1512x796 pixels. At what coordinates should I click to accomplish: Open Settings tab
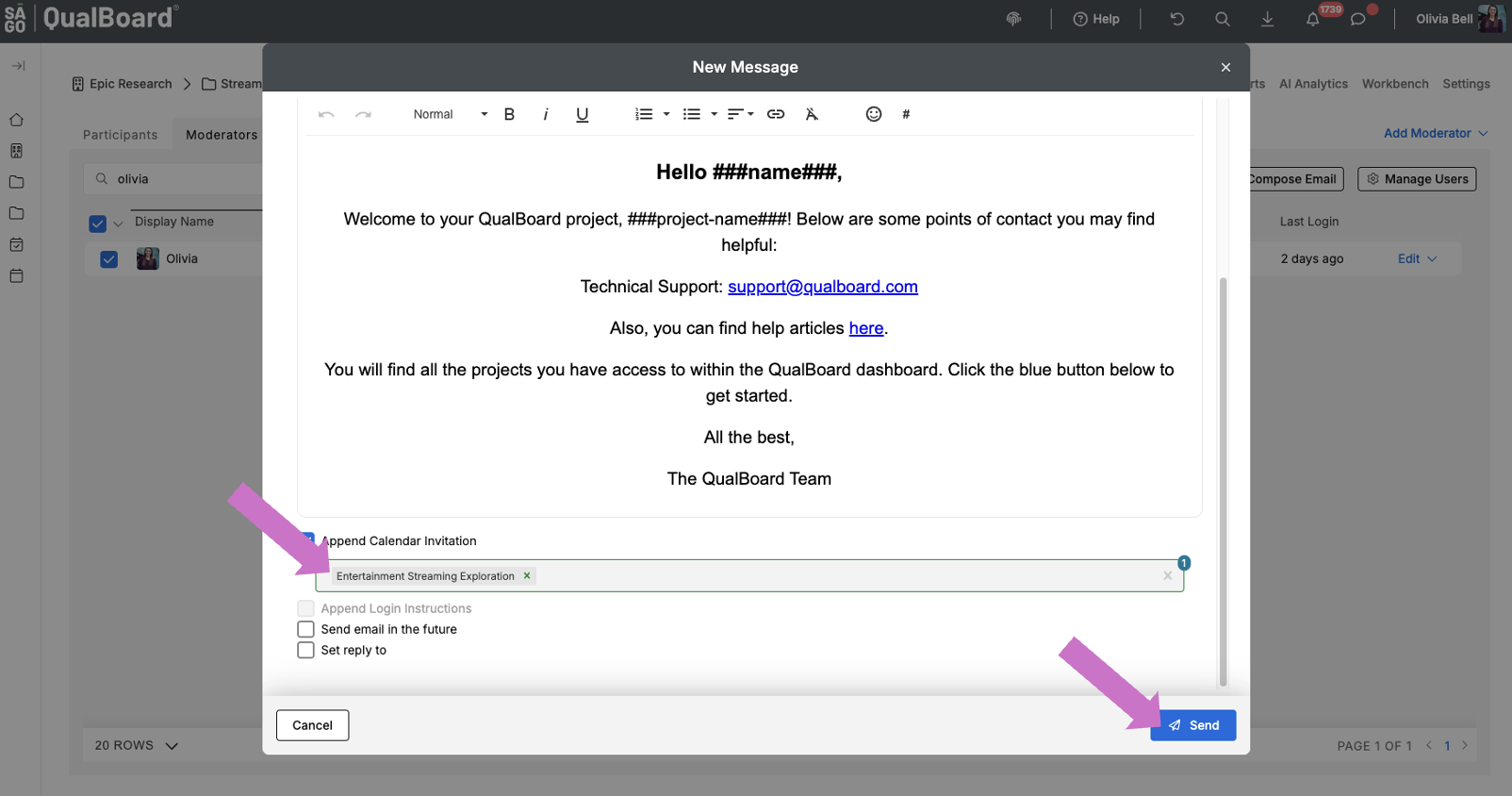[1466, 84]
